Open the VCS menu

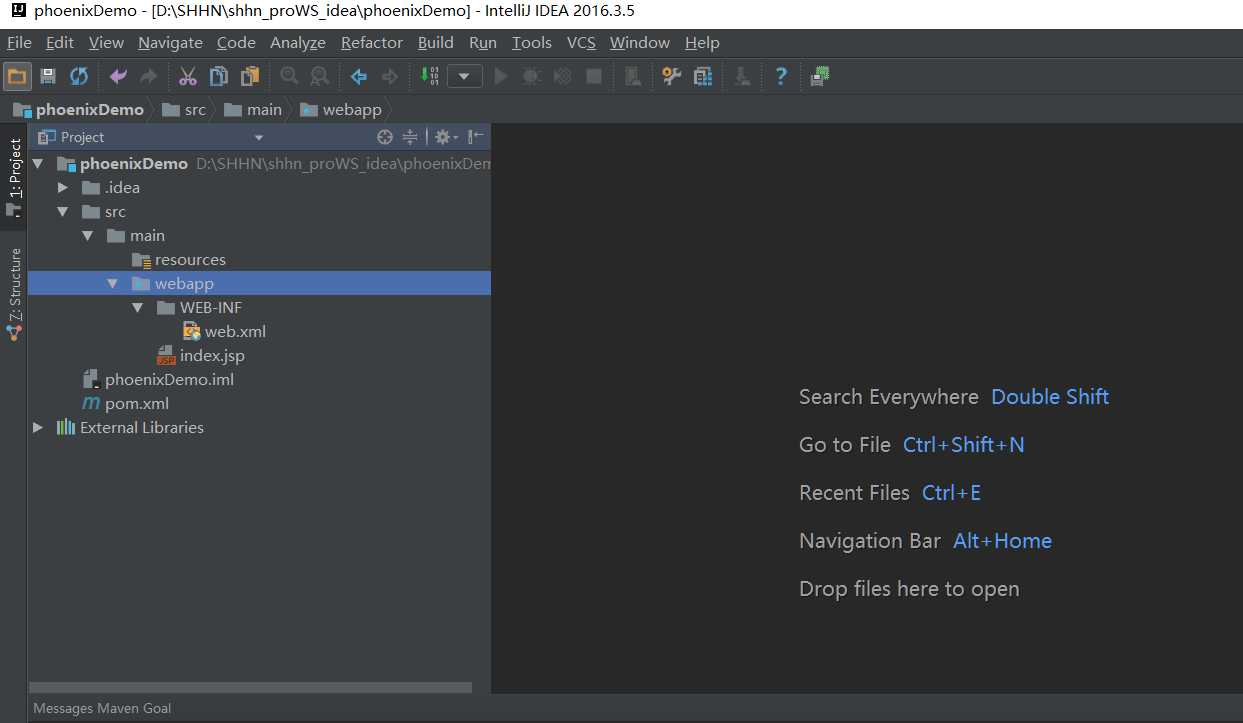coord(581,42)
